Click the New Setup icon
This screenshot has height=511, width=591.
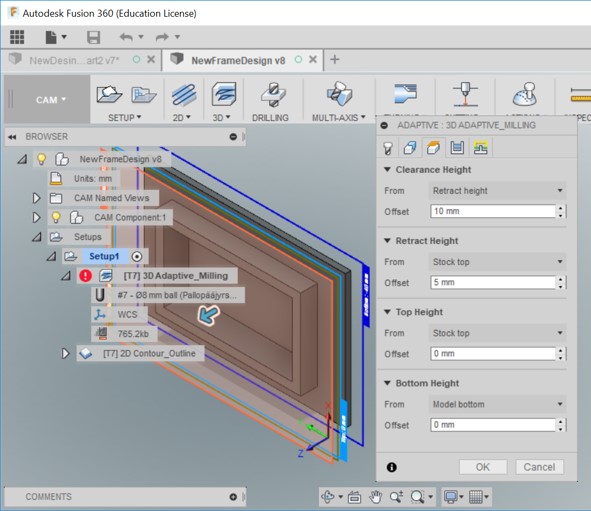pyautogui.click(x=109, y=95)
